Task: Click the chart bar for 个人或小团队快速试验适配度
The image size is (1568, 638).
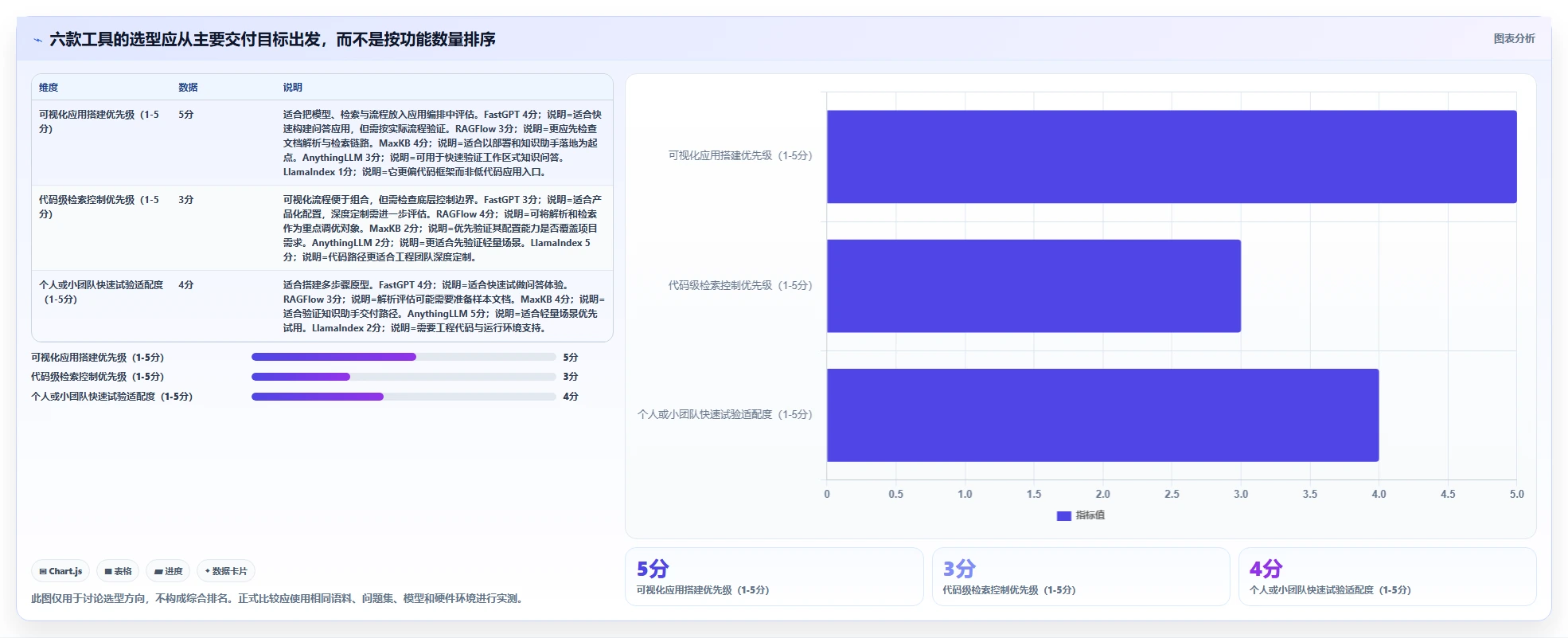Action: pyautogui.click(x=1102, y=415)
